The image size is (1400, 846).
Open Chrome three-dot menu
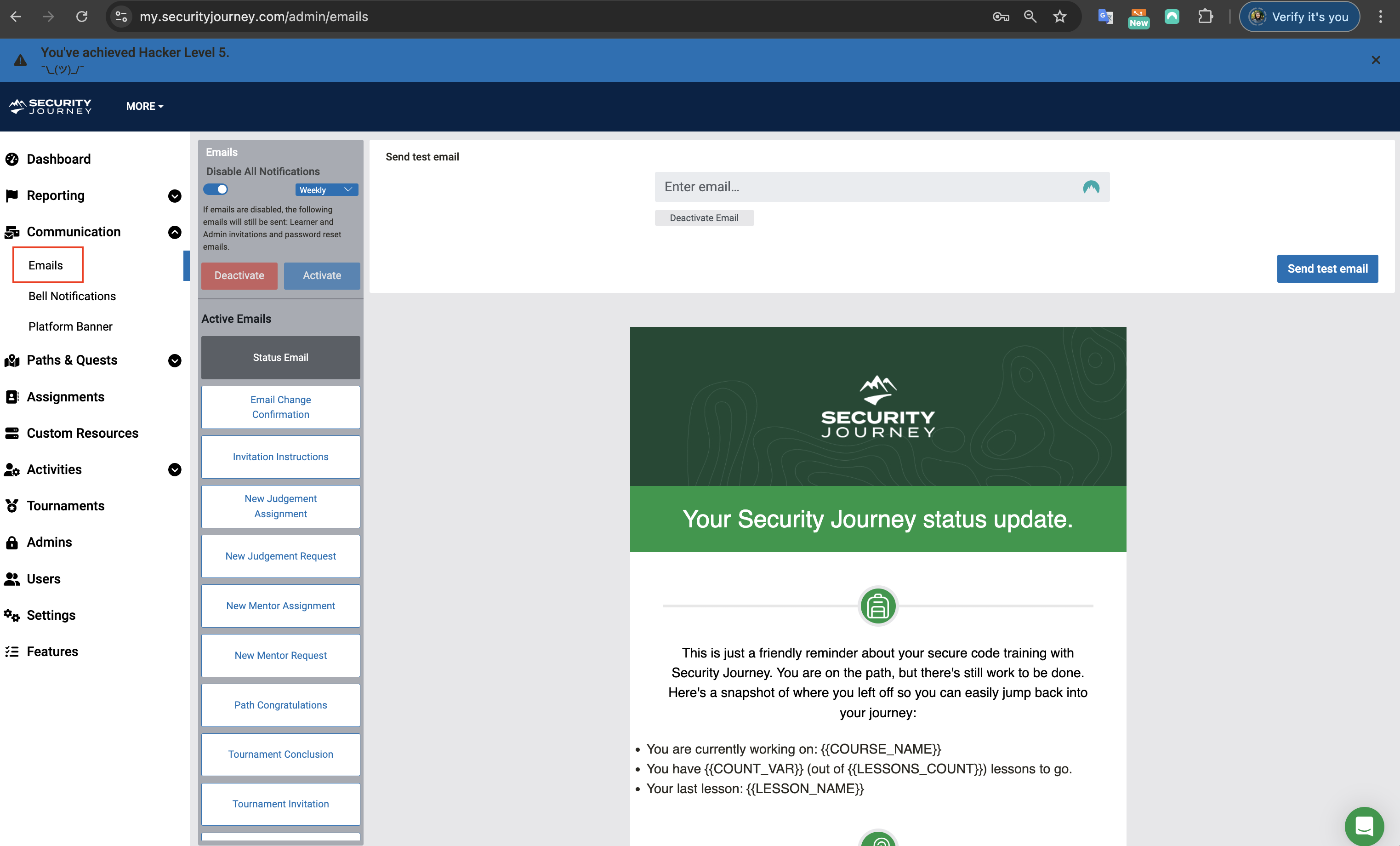point(1380,17)
